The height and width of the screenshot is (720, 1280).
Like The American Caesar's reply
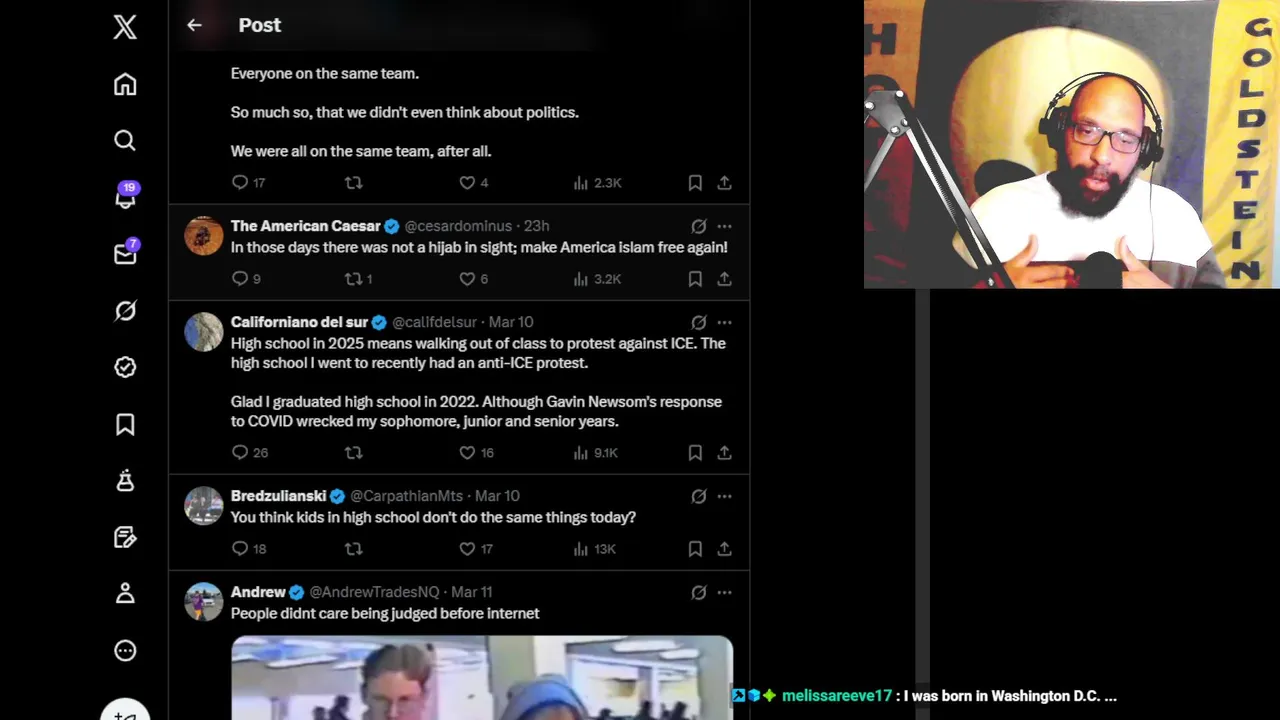(467, 279)
